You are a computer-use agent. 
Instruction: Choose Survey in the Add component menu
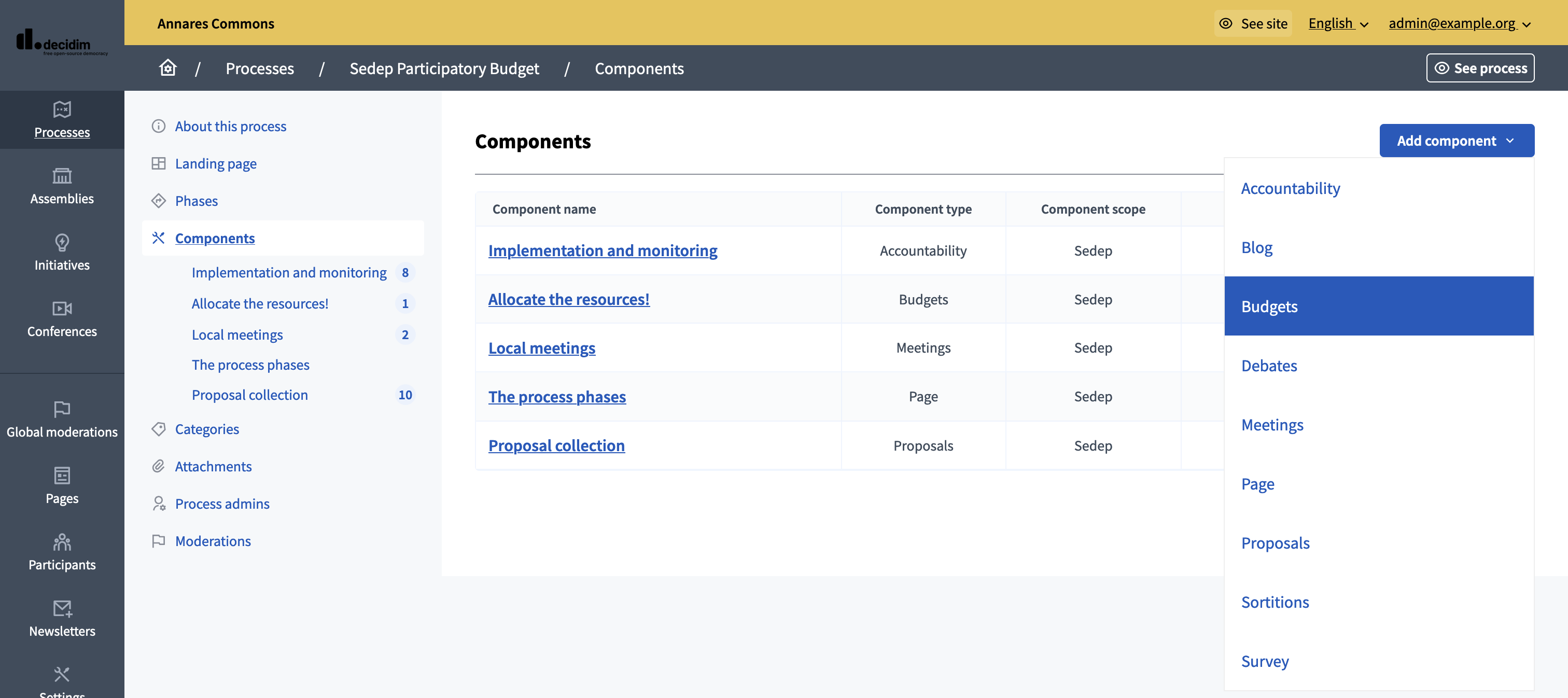click(x=1265, y=661)
